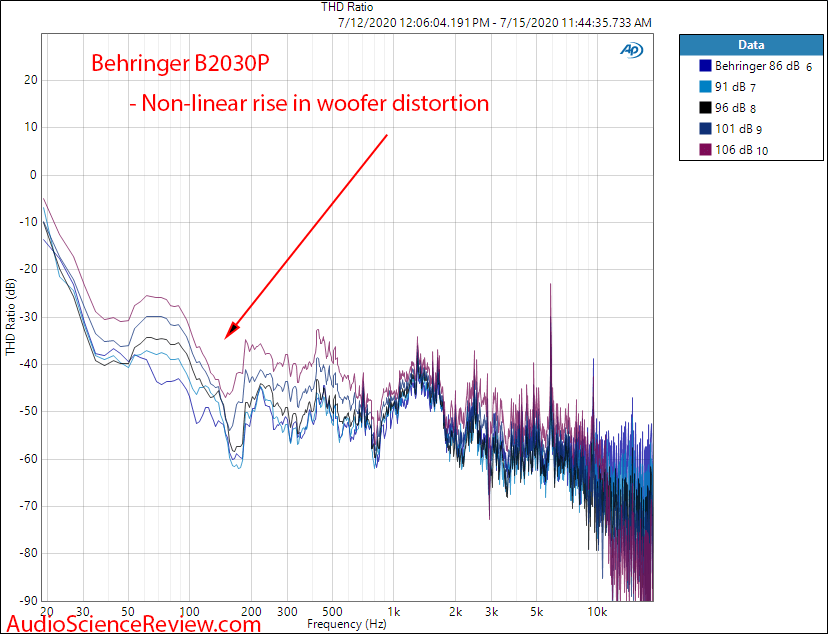
Task: Click the -60 dB y-axis tick label
Action: click(29, 459)
